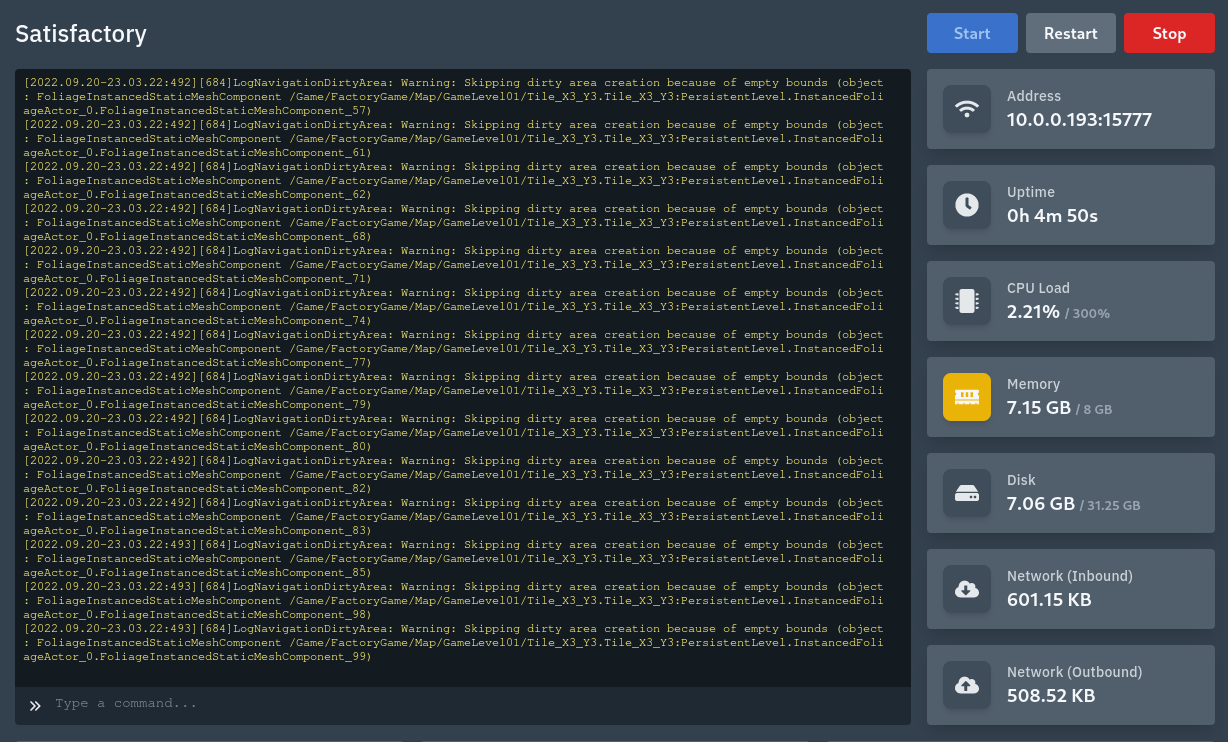Restart the Satisfactory server

click(x=1070, y=33)
